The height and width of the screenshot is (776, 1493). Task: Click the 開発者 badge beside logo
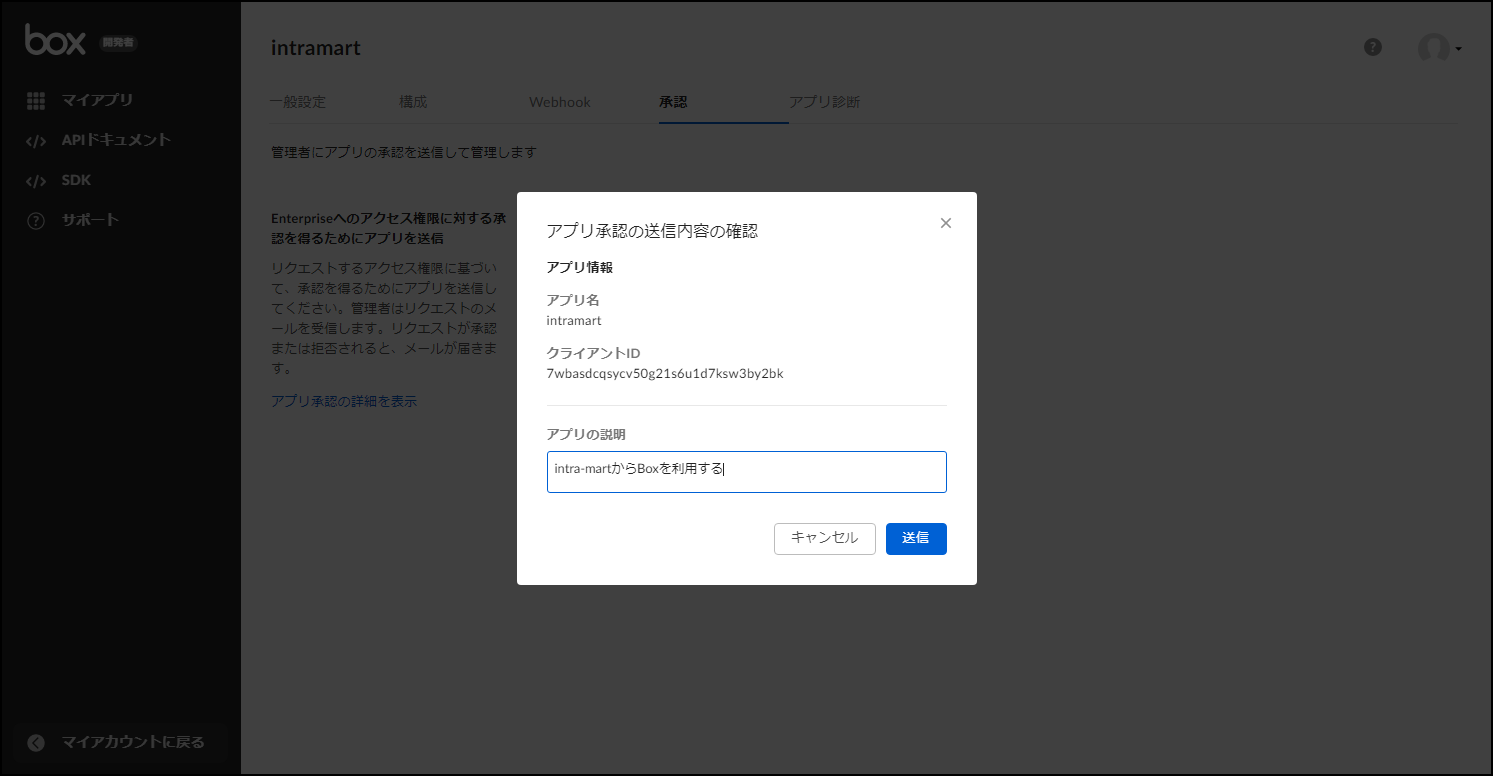(118, 43)
